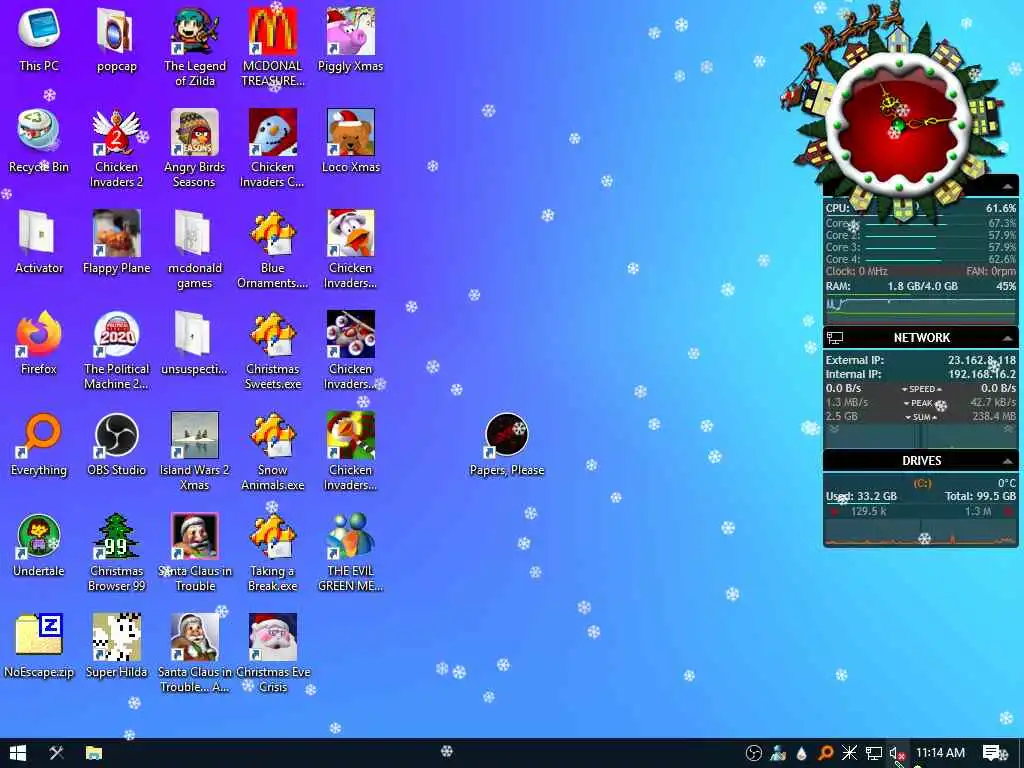Open the network tray icon
This screenshot has width=1024, height=768.
[874, 753]
